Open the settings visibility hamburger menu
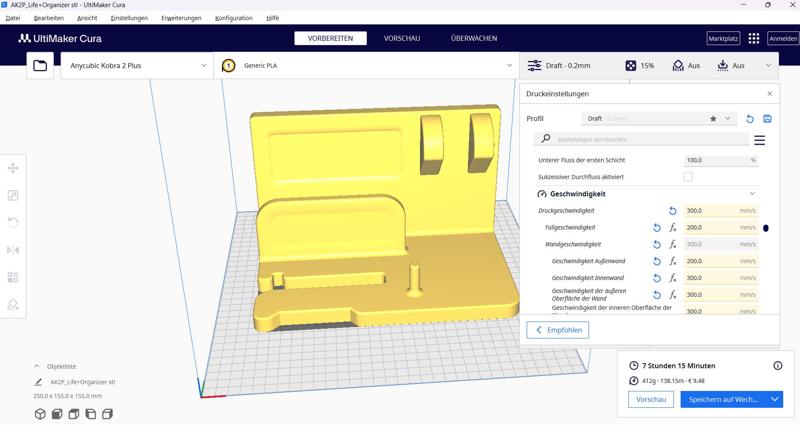 point(760,140)
